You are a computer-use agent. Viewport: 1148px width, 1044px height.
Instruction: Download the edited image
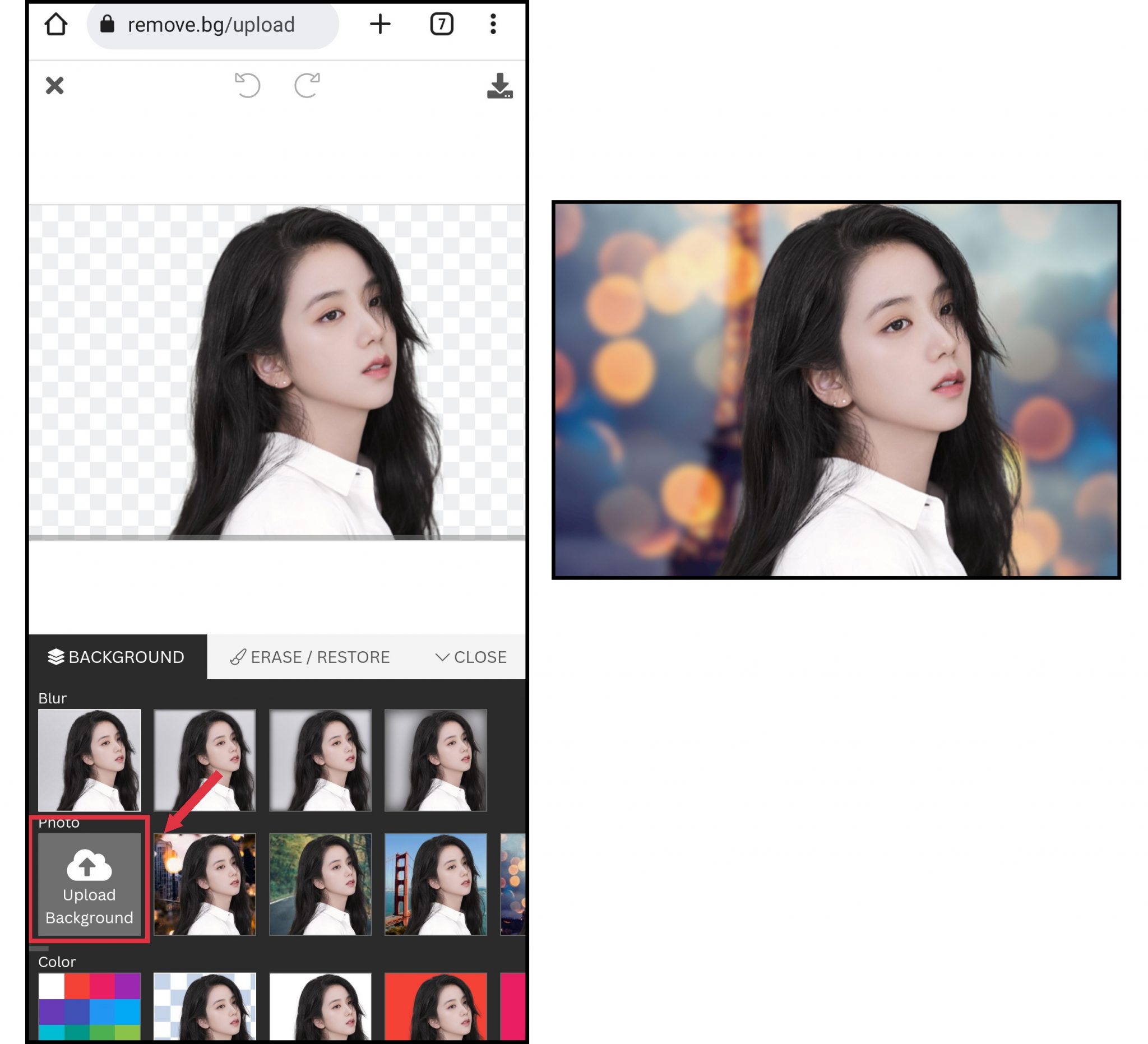coord(499,85)
